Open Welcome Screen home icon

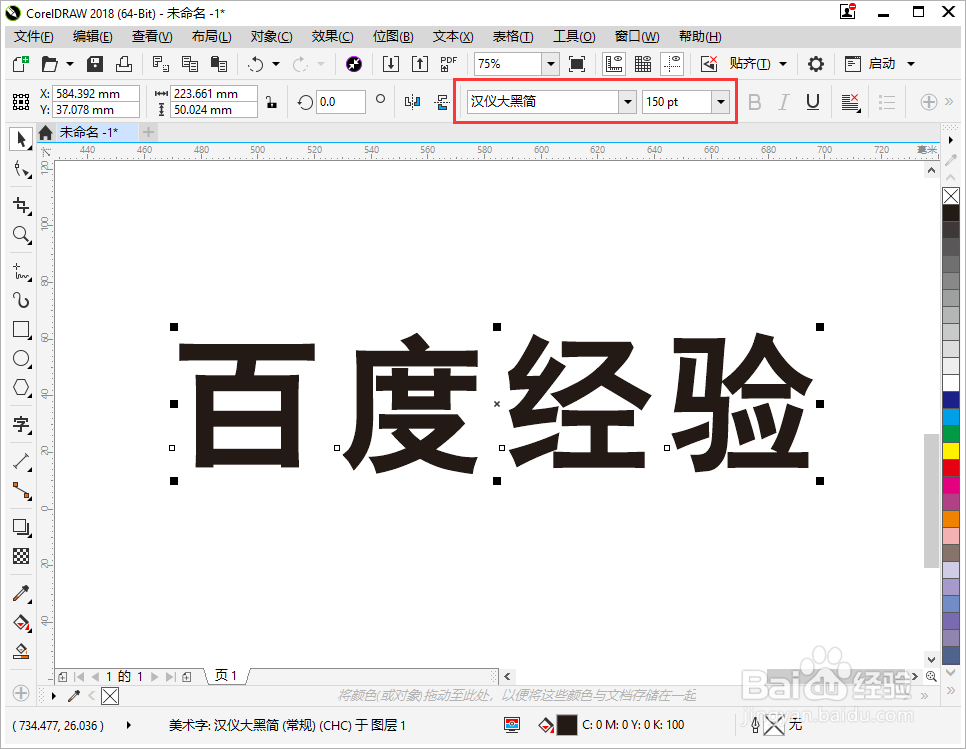45,132
